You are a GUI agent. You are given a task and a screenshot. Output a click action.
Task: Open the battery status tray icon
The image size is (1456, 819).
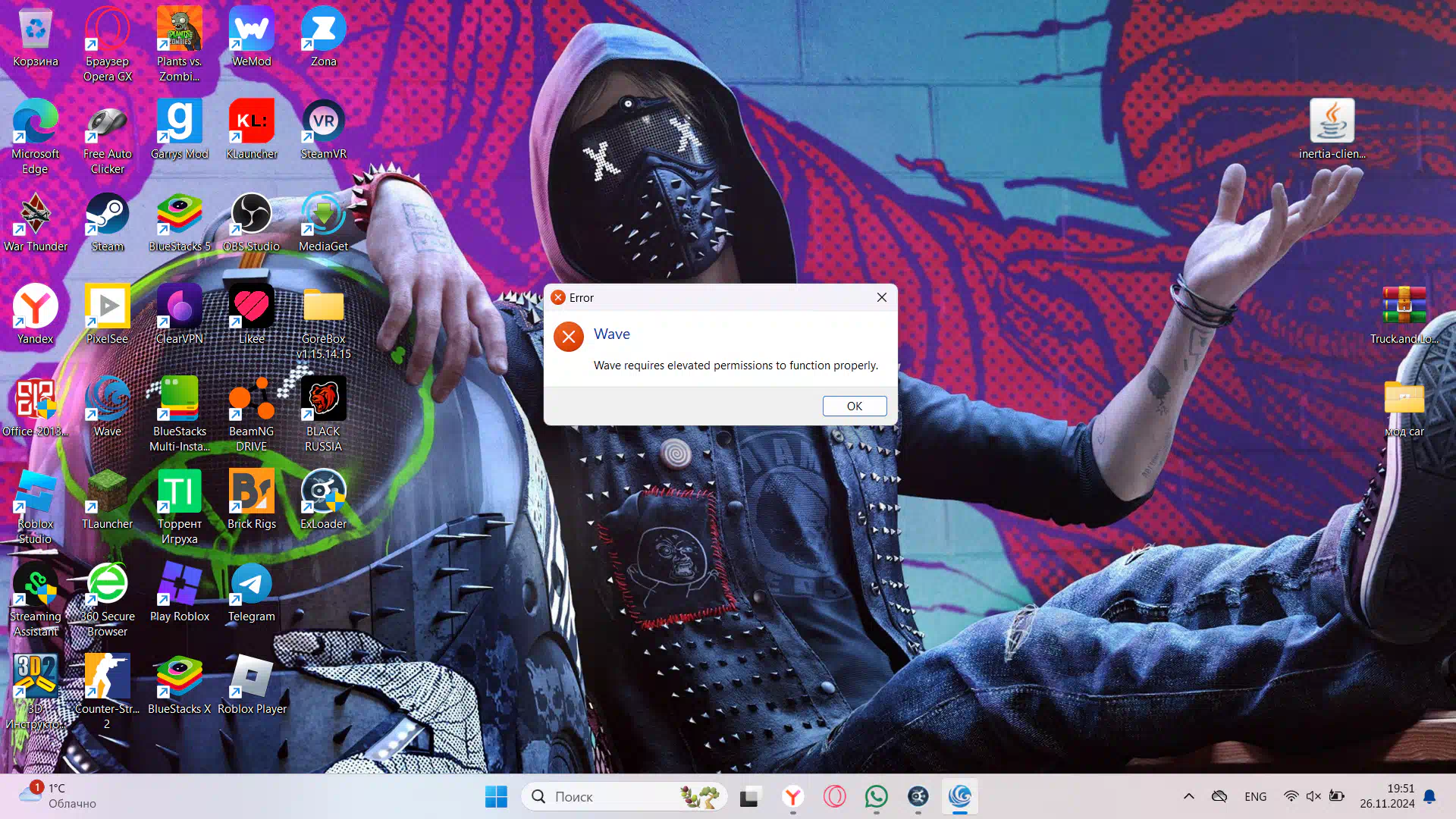point(1337,796)
